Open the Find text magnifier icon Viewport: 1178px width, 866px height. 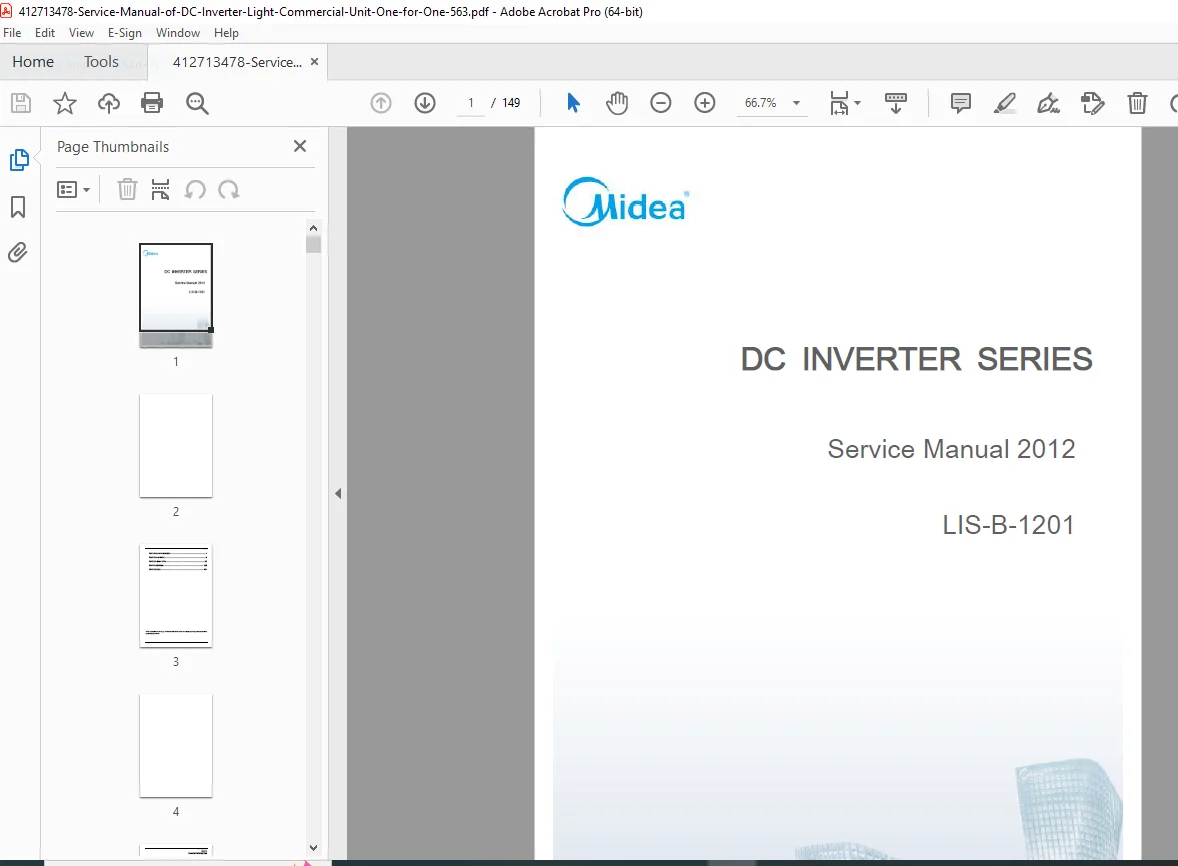pyautogui.click(x=197, y=103)
